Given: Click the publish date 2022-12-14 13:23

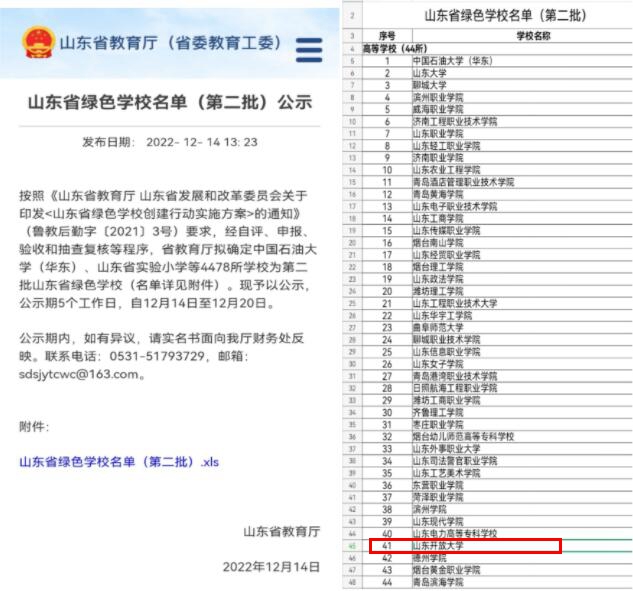Looking at the screenshot, I should pyautogui.click(x=201, y=142).
